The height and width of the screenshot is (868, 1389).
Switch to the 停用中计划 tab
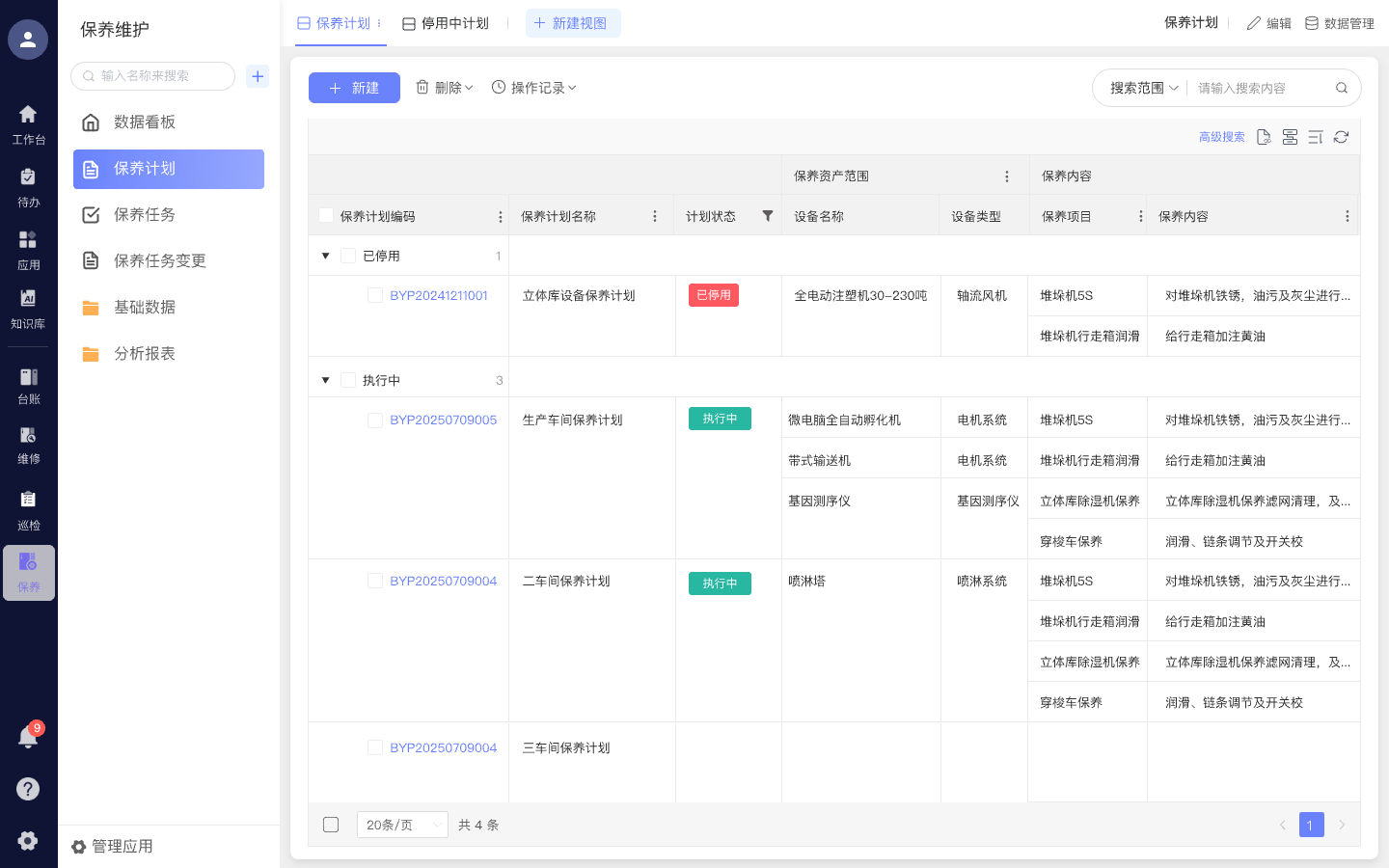(445, 22)
